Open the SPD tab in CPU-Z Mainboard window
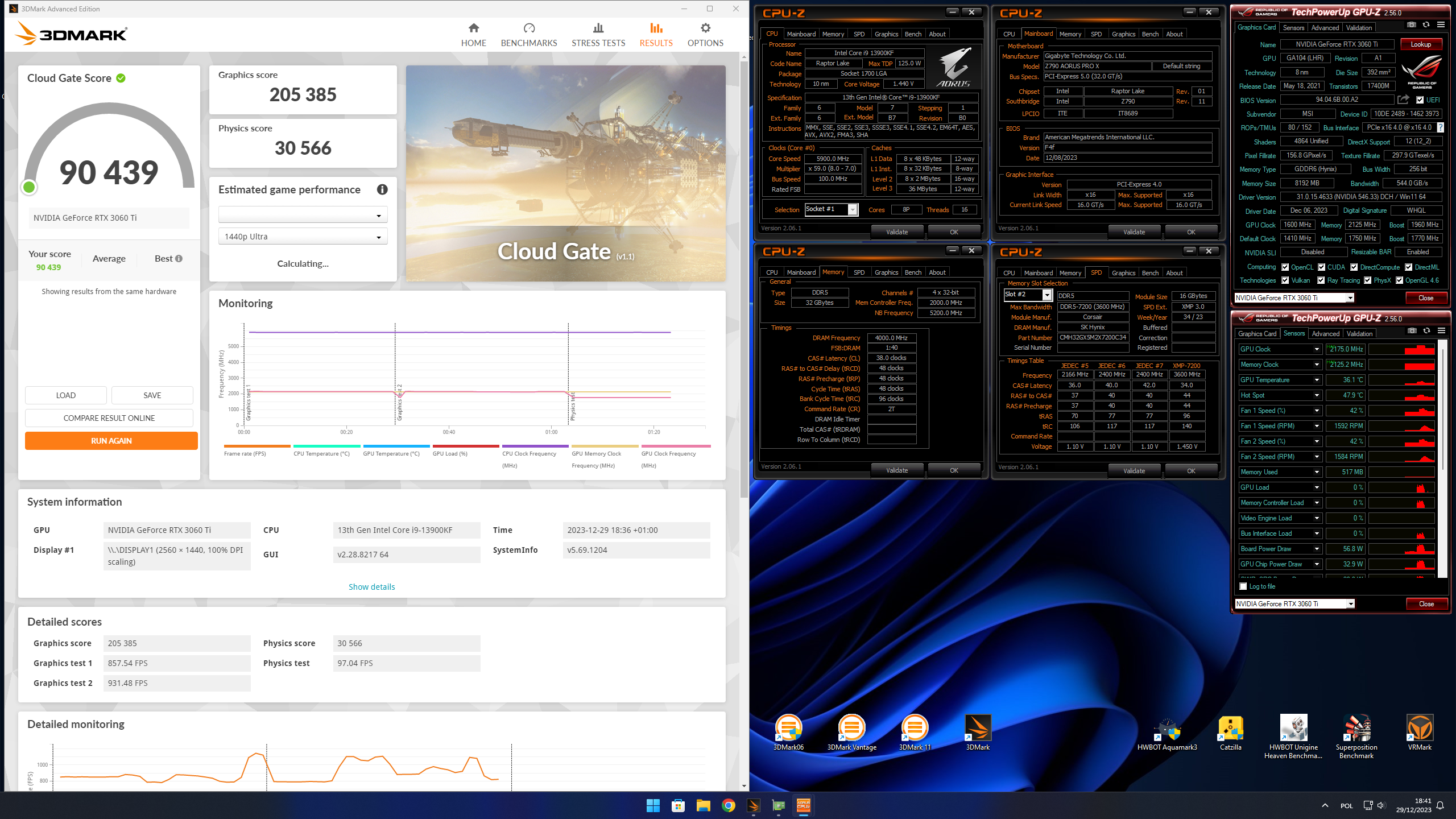Image resolution: width=1456 pixels, height=819 pixels. click(1096, 34)
